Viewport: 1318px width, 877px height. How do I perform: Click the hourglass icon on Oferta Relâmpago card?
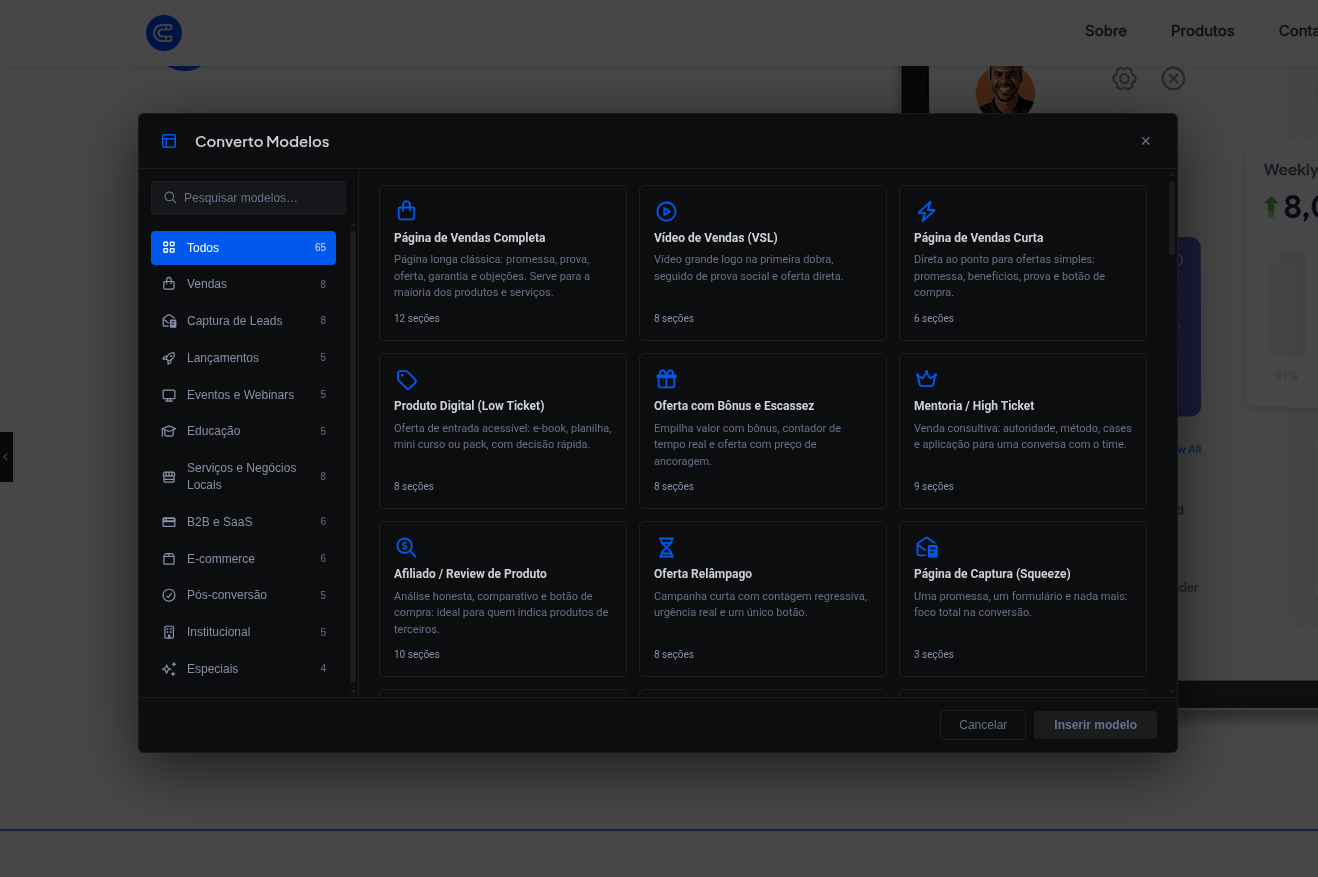pos(666,547)
